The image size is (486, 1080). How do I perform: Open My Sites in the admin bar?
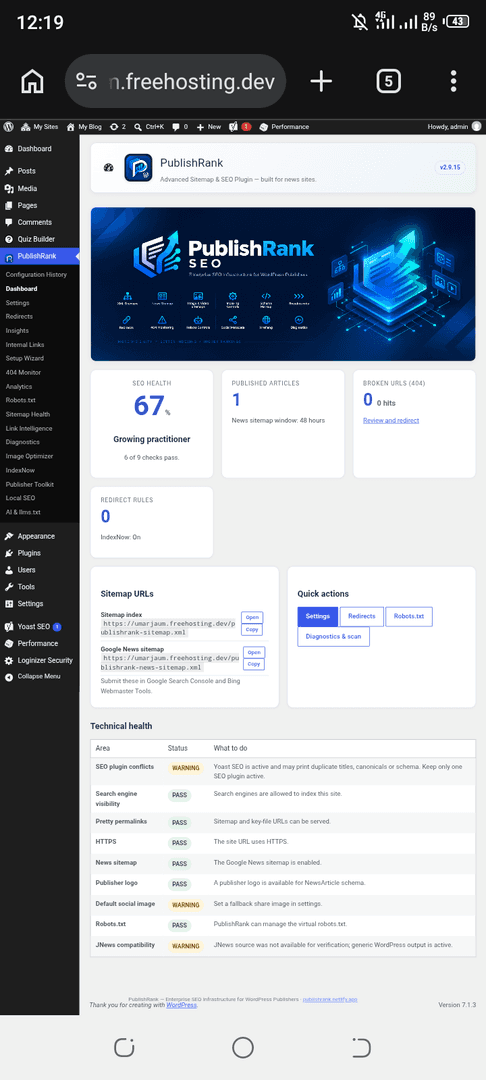tap(39, 127)
